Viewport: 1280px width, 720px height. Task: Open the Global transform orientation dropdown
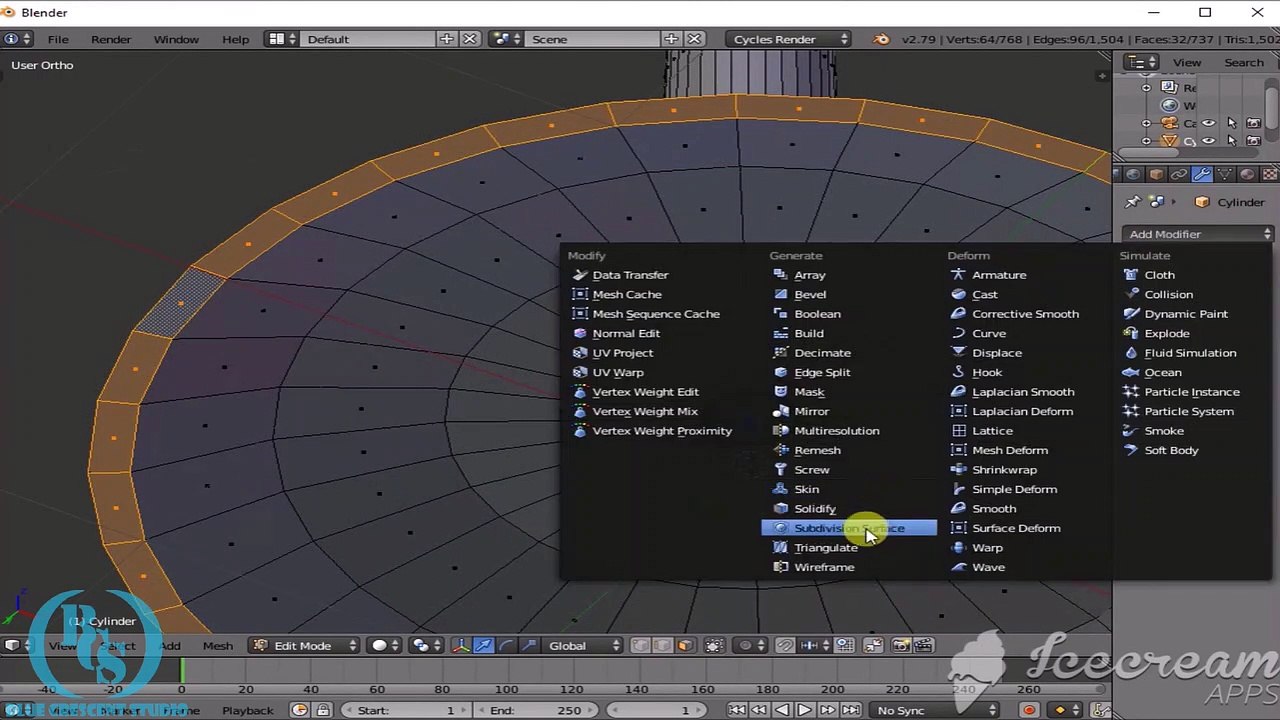click(x=585, y=646)
